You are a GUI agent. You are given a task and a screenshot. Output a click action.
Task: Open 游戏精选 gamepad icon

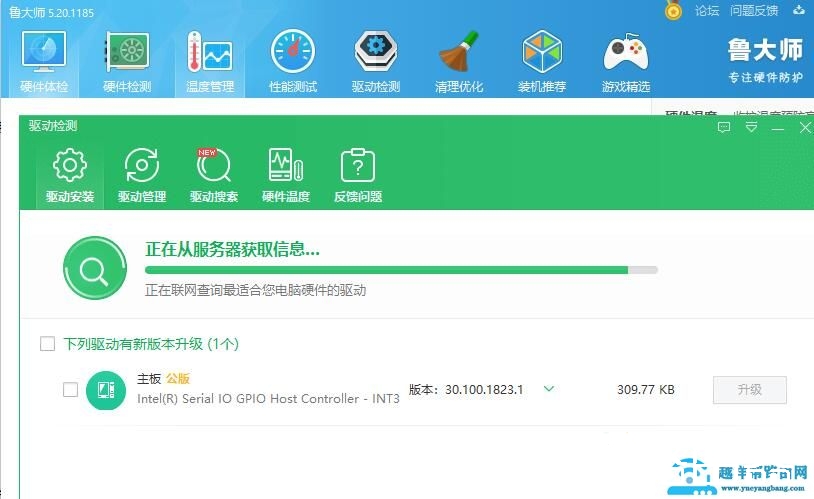[x=626, y=62]
